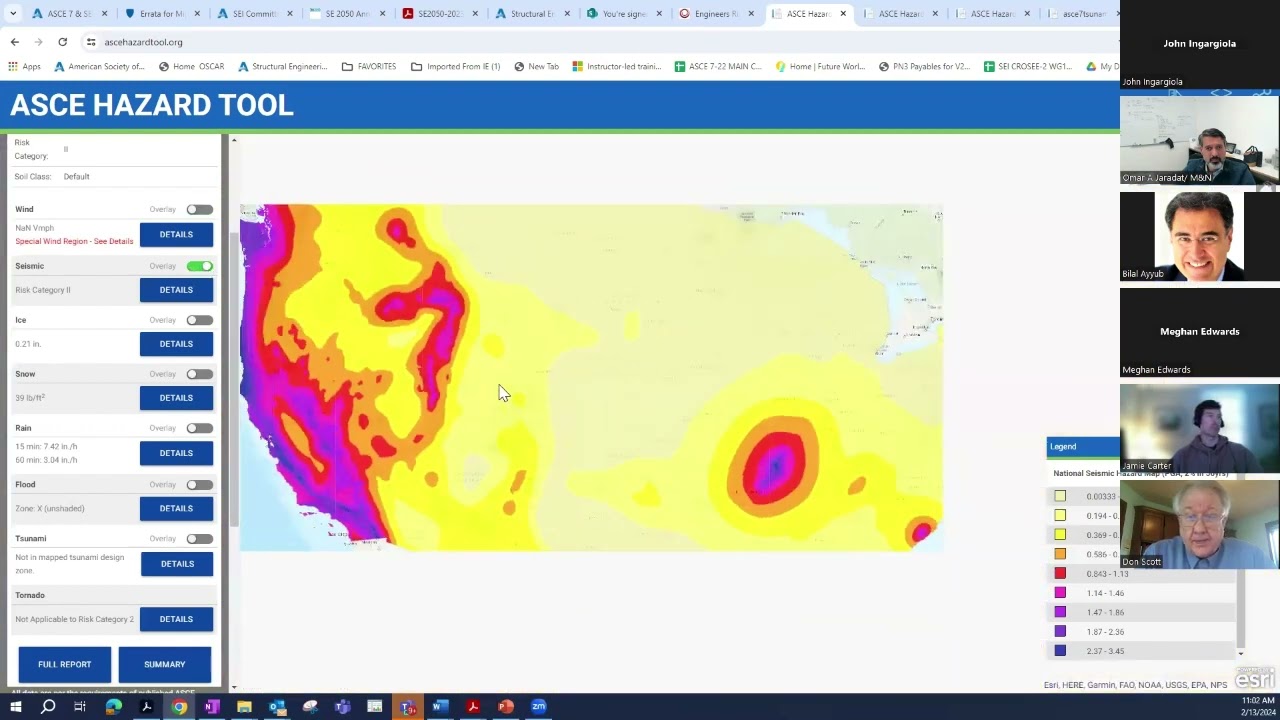This screenshot has height=720, width=1280.
Task: Click the 2.37 - 3.45 dark blue swatch
Action: pos(1060,651)
